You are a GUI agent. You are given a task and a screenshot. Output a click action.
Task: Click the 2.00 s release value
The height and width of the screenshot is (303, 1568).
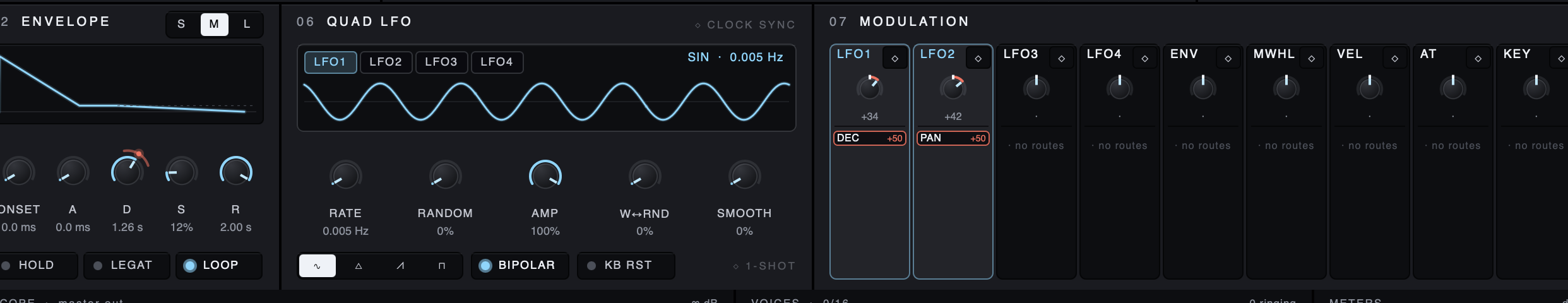click(235, 227)
